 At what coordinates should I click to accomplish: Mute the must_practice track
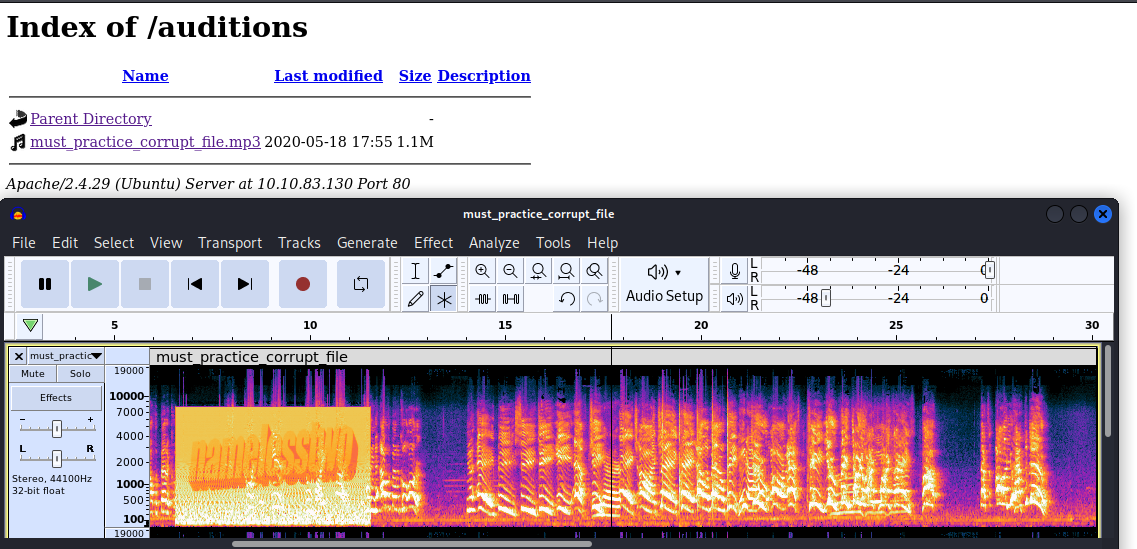point(33,374)
